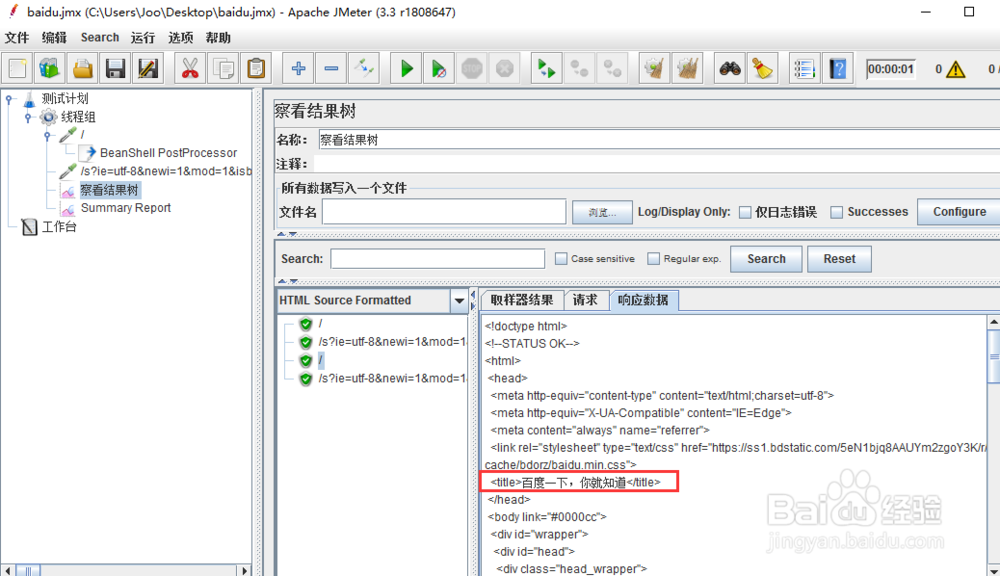Open the Search menu
This screenshot has height=576, width=1000.
tap(99, 37)
